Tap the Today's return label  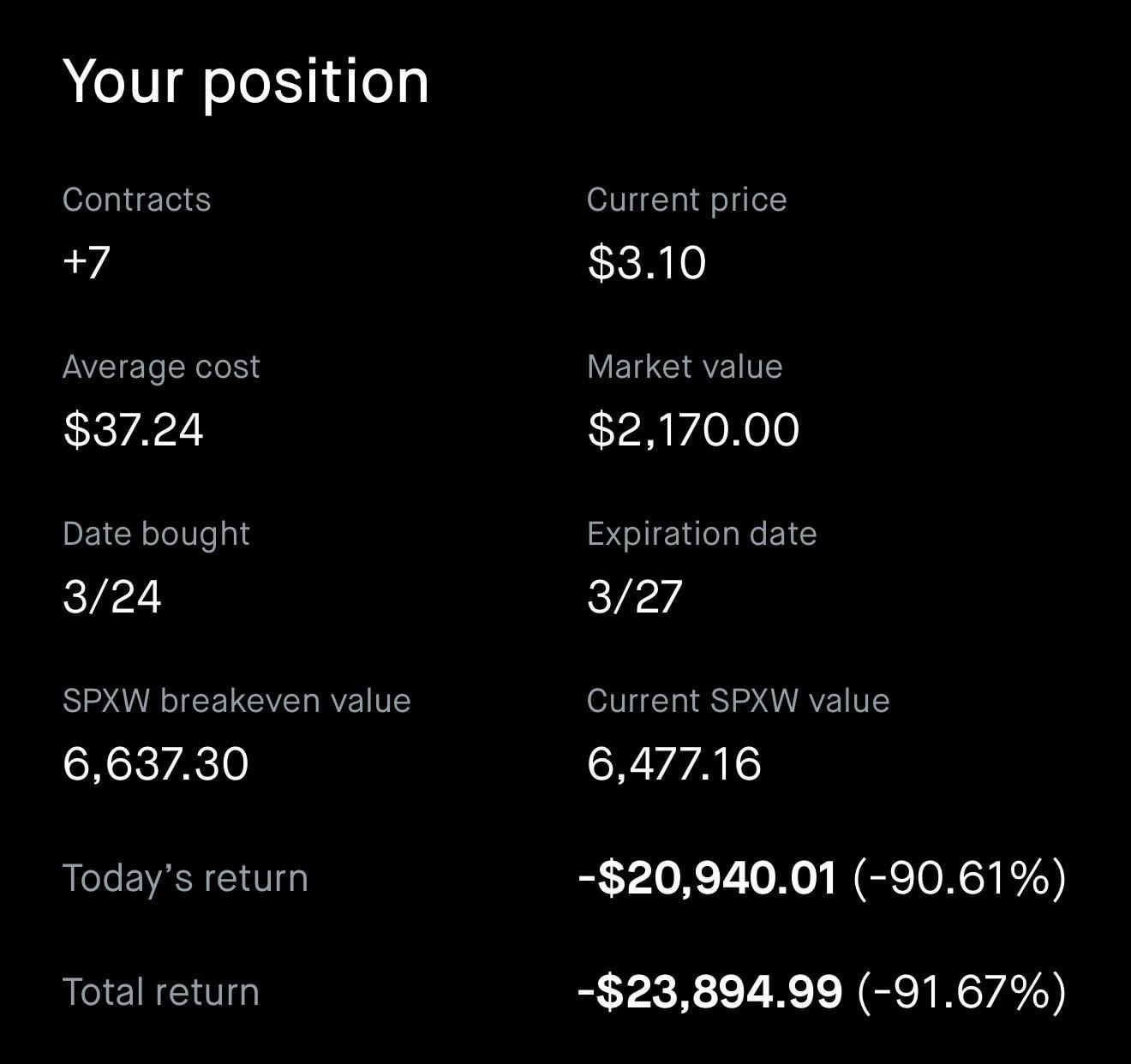pos(185,878)
